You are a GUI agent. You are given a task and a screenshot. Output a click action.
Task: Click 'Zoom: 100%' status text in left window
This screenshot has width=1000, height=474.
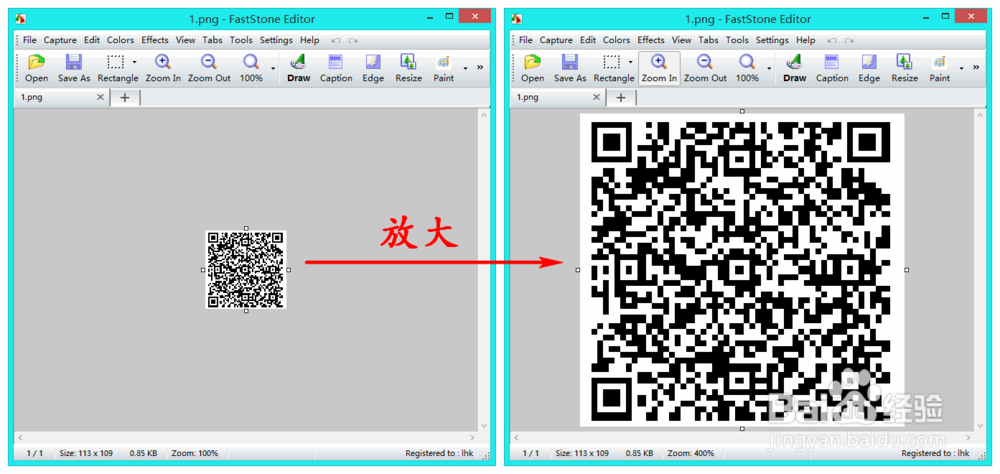pyautogui.click(x=195, y=454)
